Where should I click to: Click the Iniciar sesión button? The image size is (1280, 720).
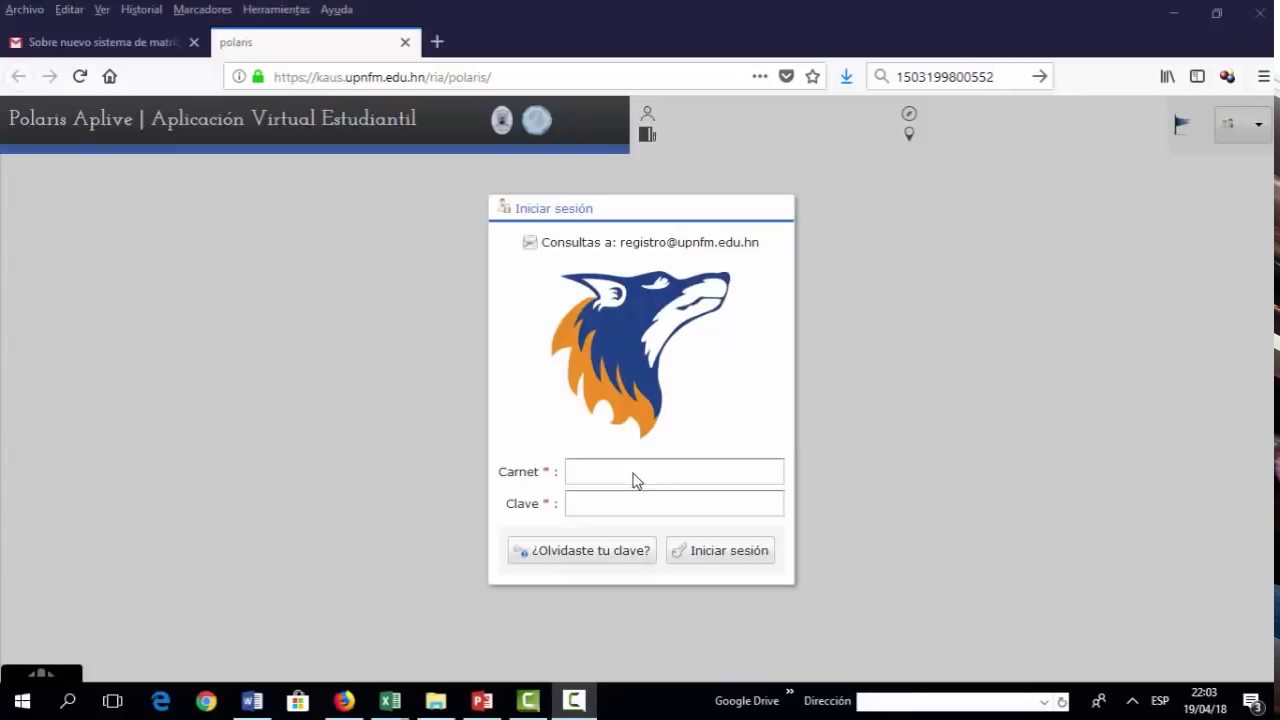(720, 550)
